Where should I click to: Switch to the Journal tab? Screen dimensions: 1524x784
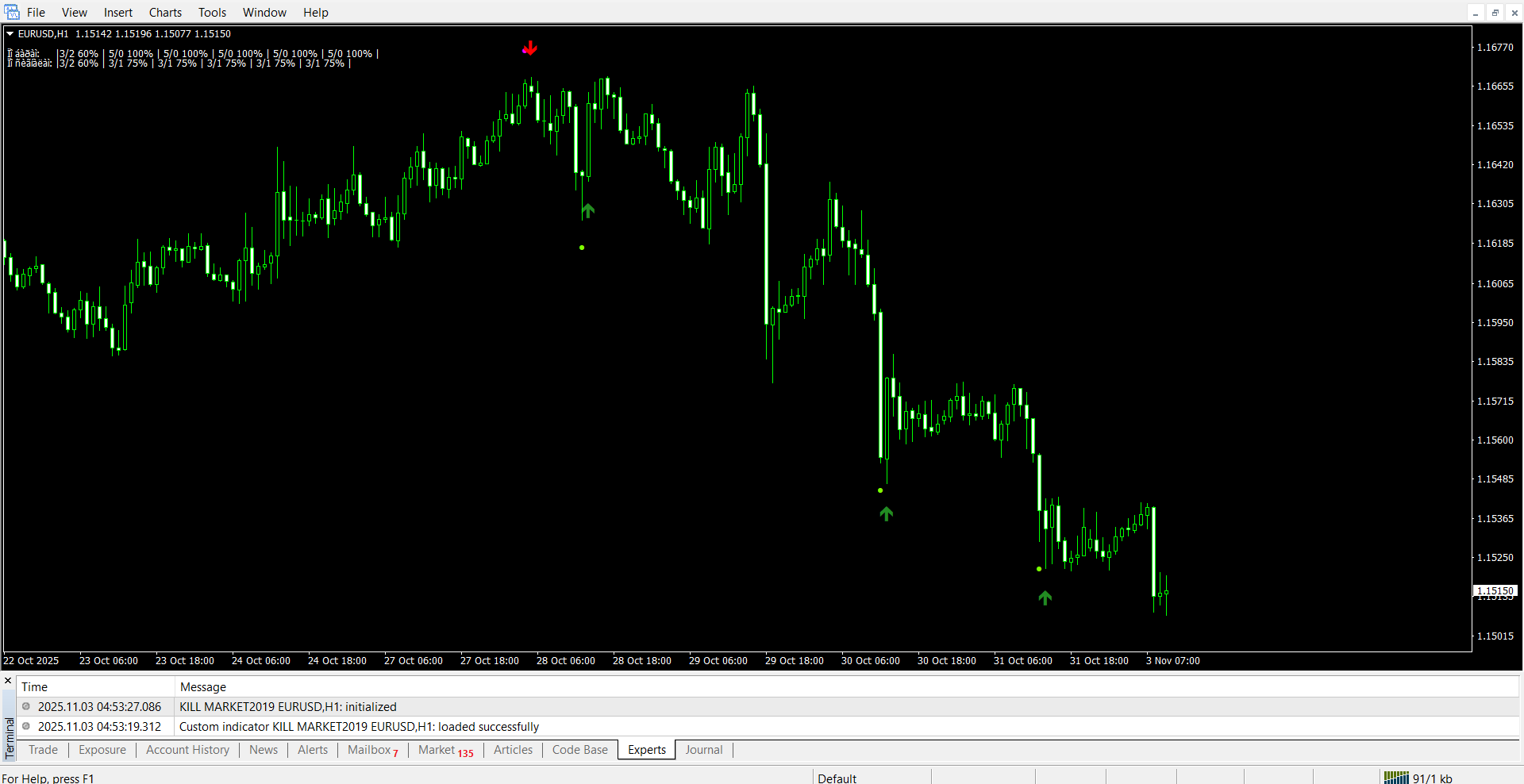[x=703, y=750]
